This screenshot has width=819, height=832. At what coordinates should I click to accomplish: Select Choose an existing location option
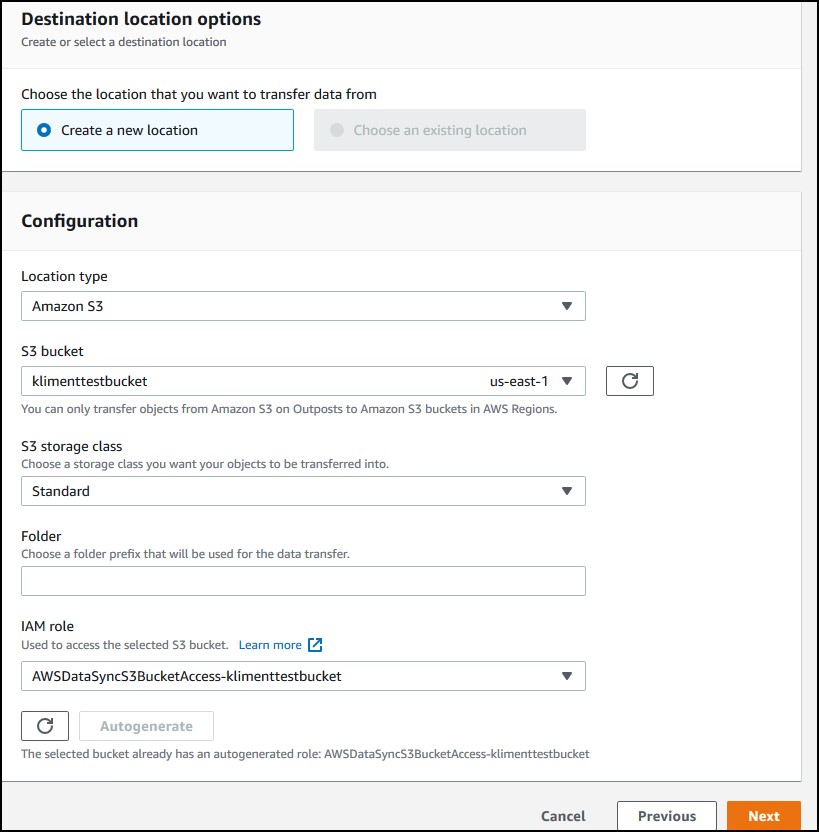point(450,130)
